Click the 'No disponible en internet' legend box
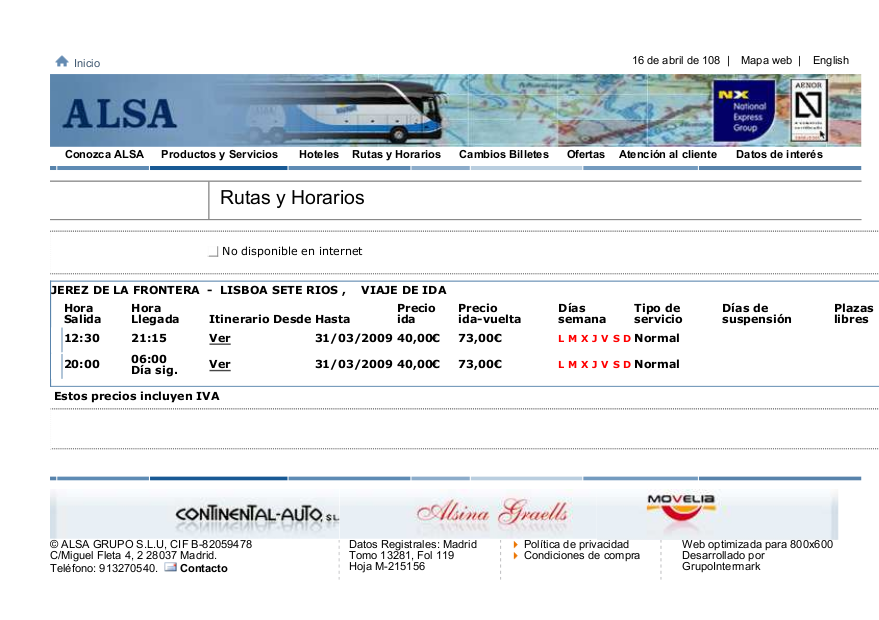 [213, 252]
